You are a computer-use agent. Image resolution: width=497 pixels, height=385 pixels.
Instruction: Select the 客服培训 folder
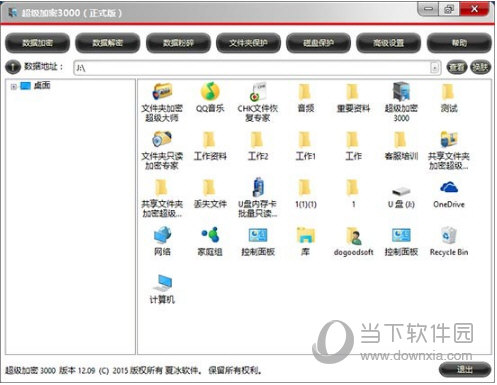pyautogui.click(x=401, y=146)
